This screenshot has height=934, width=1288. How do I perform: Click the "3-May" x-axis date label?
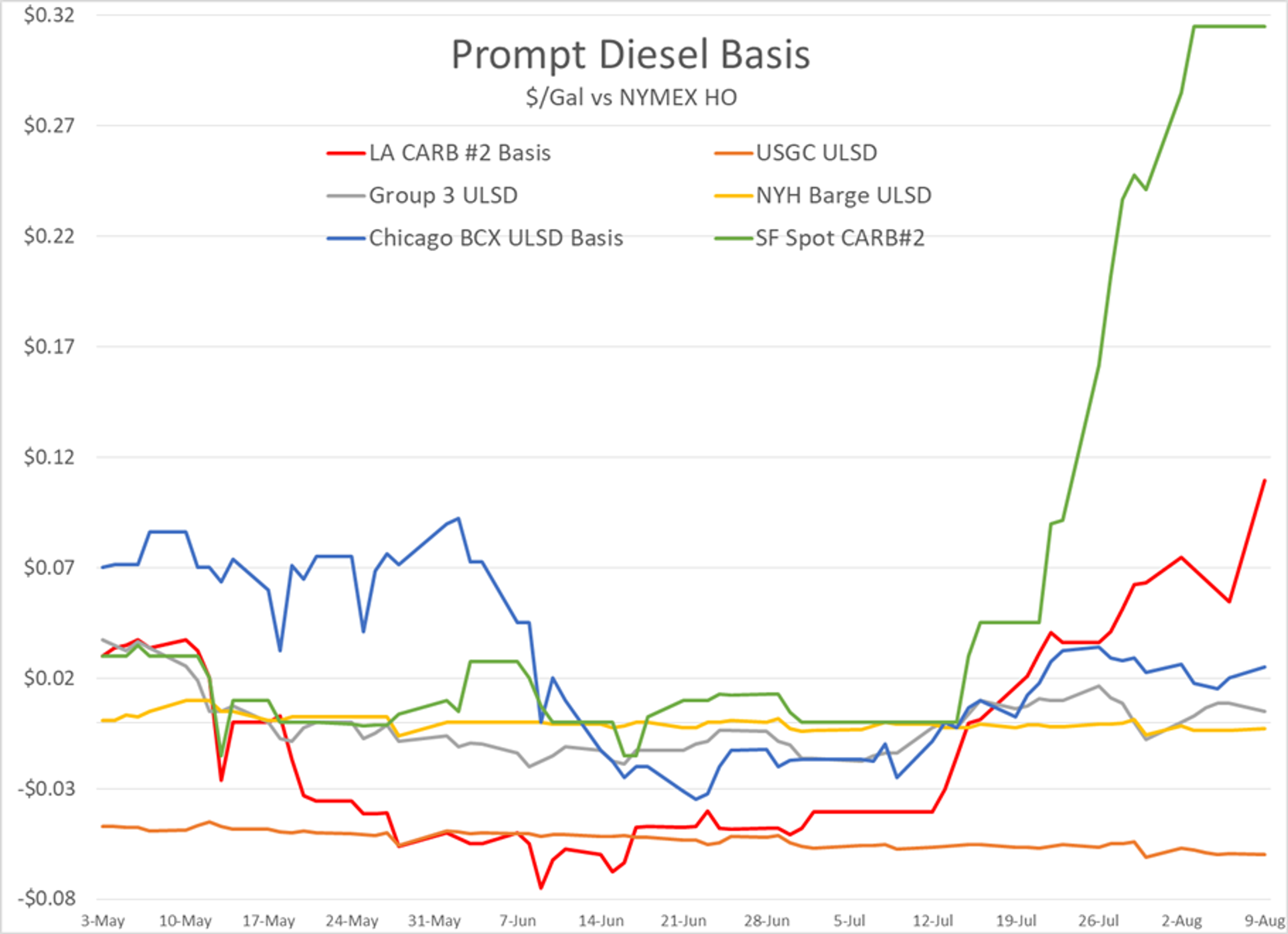click(103, 920)
